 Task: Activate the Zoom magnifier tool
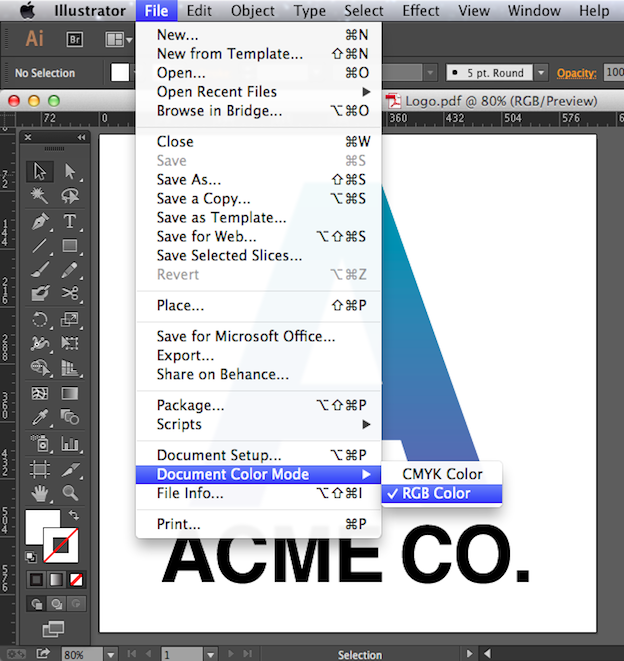(x=70, y=493)
